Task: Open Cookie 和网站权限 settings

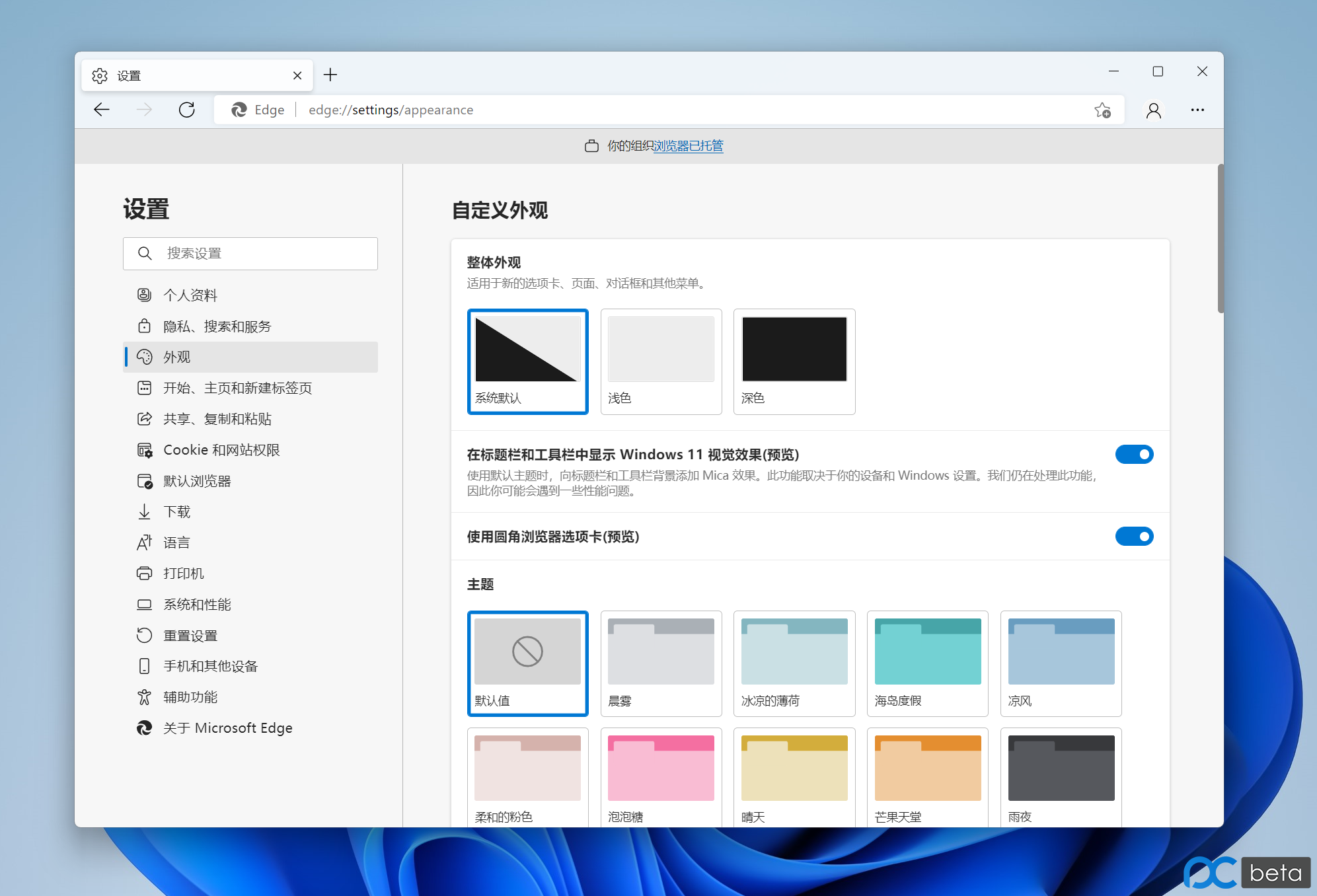Action: tap(250, 450)
